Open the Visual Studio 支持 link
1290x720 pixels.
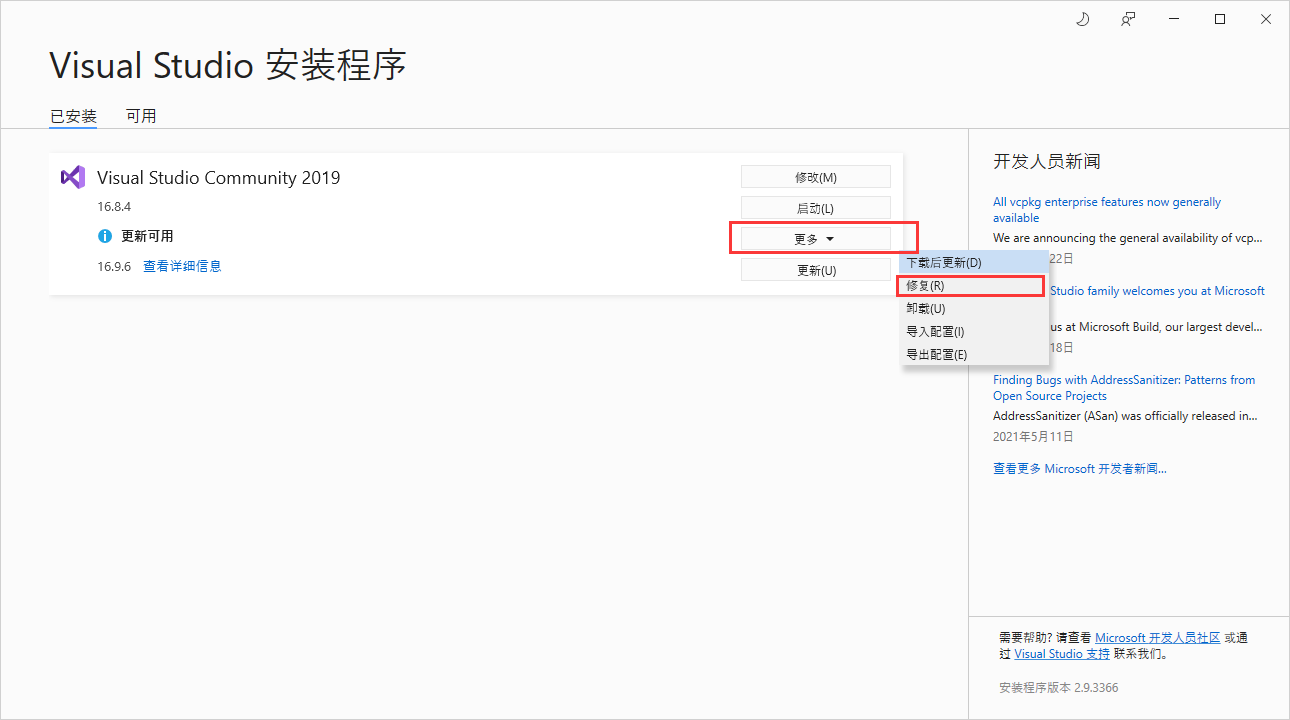point(1062,654)
